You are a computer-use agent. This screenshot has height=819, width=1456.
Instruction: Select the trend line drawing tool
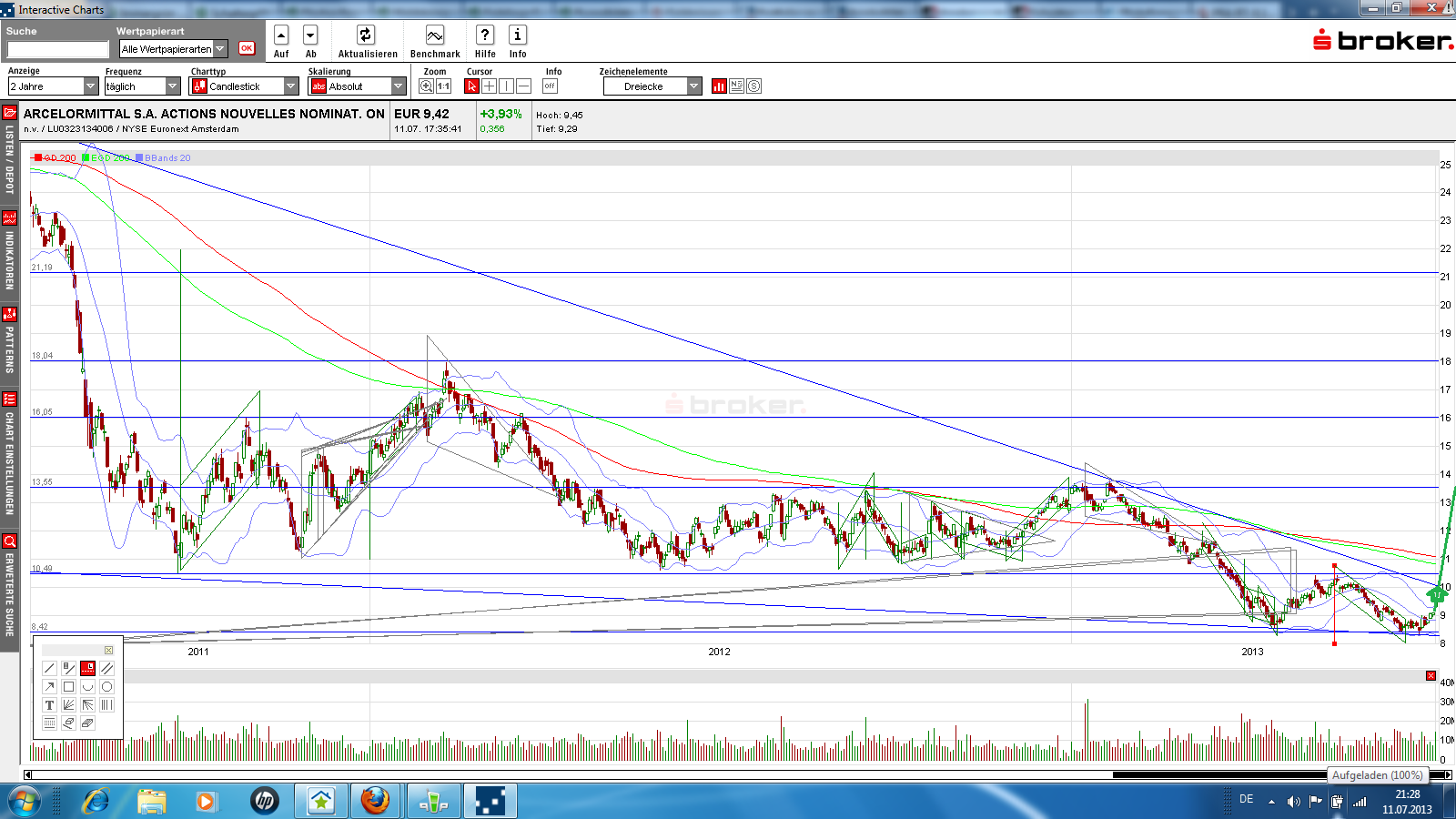[49, 667]
